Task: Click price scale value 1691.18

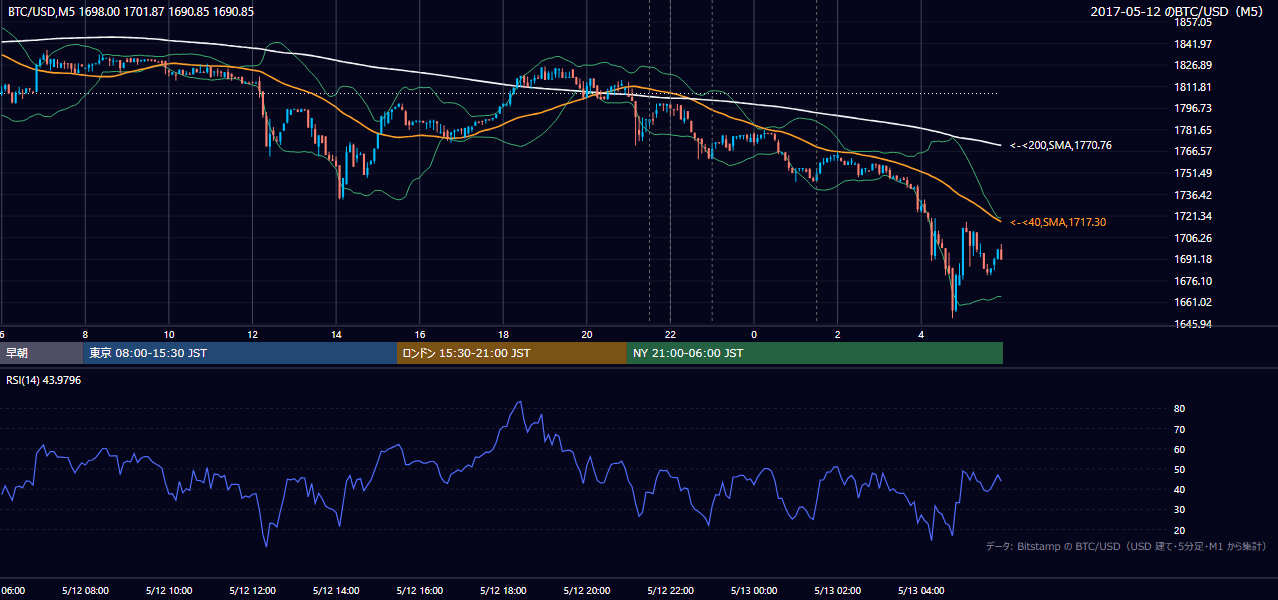Action: coord(1193,259)
